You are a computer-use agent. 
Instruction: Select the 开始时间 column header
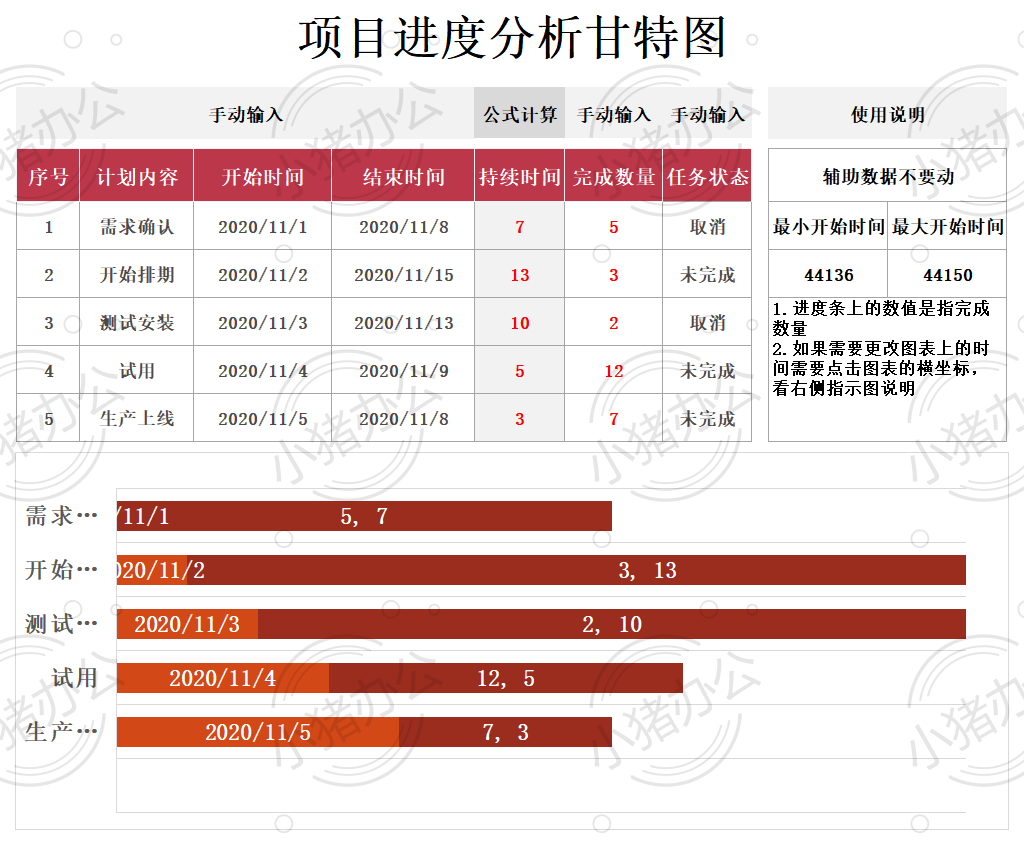[263, 176]
